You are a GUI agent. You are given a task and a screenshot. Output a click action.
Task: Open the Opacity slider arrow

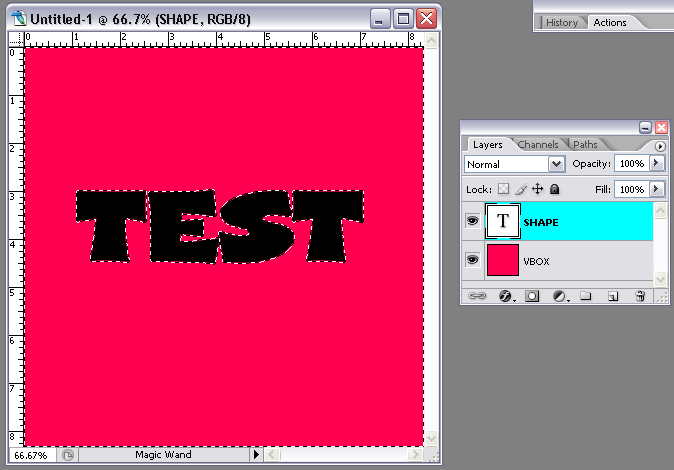[656, 163]
